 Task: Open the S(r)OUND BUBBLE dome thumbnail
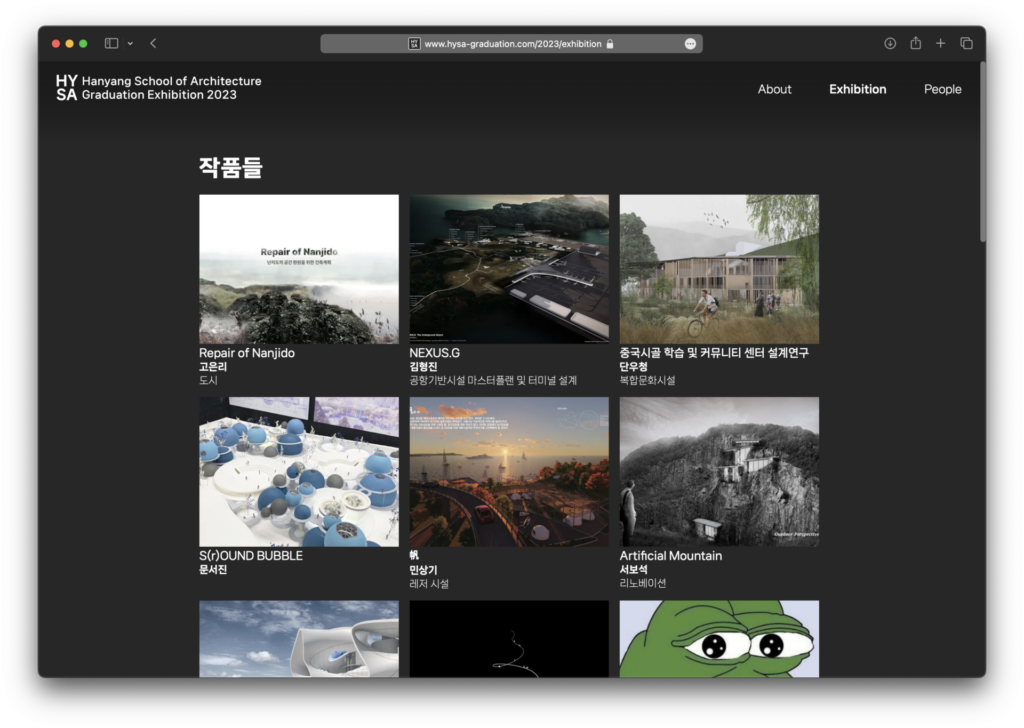pos(299,472)
